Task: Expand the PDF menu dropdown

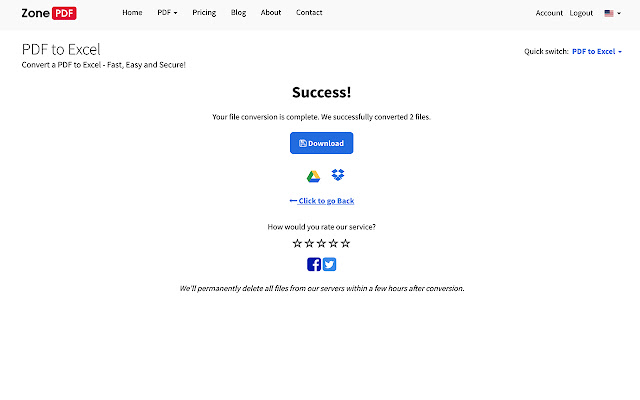Action: (167, 13)
